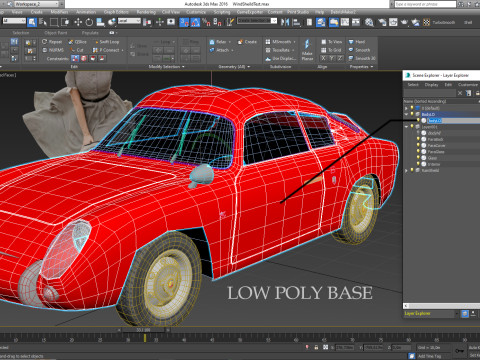480x360 pixels.
Task: Open the Help menu
Action: (x=320, y=12)
